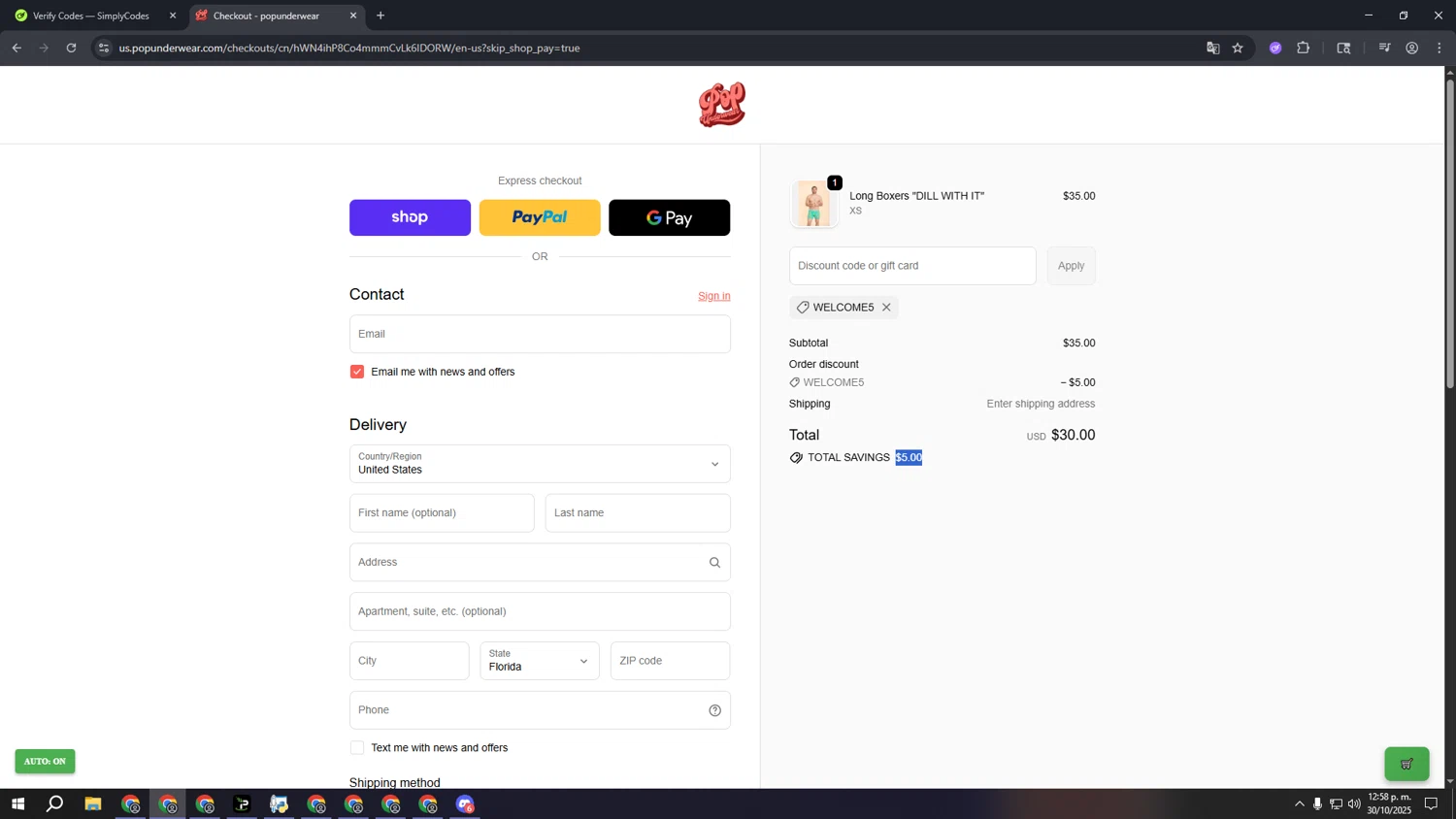1456x819 pixels.
Task: Click the Email input field
Action: (x=540, y=334)
